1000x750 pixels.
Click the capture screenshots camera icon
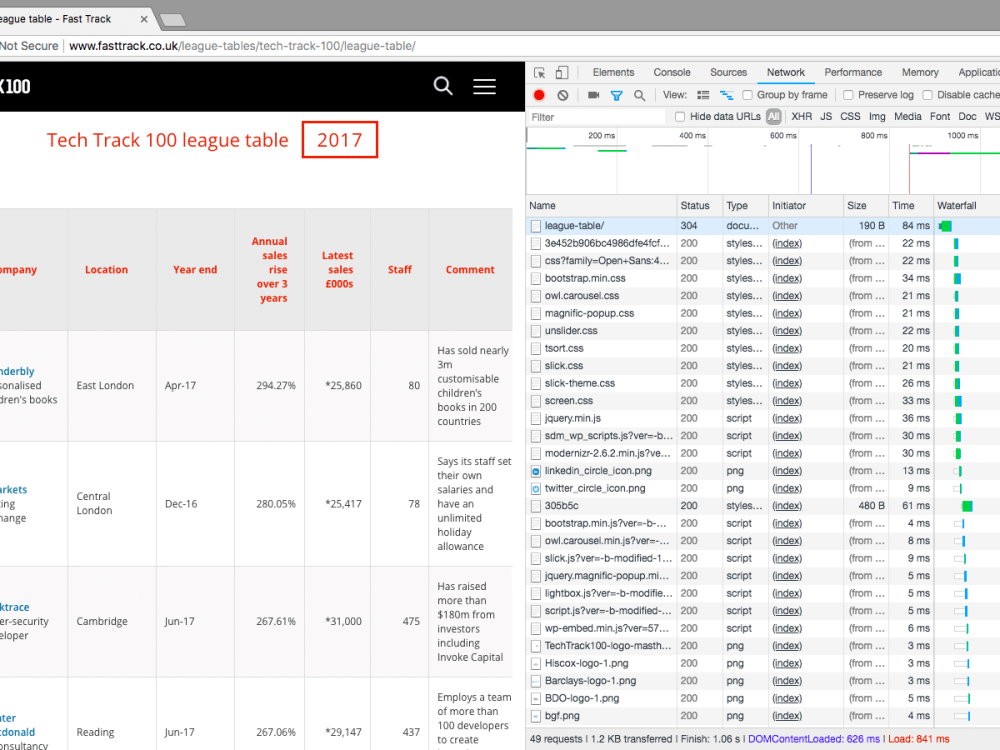click(x=593, y=95)
